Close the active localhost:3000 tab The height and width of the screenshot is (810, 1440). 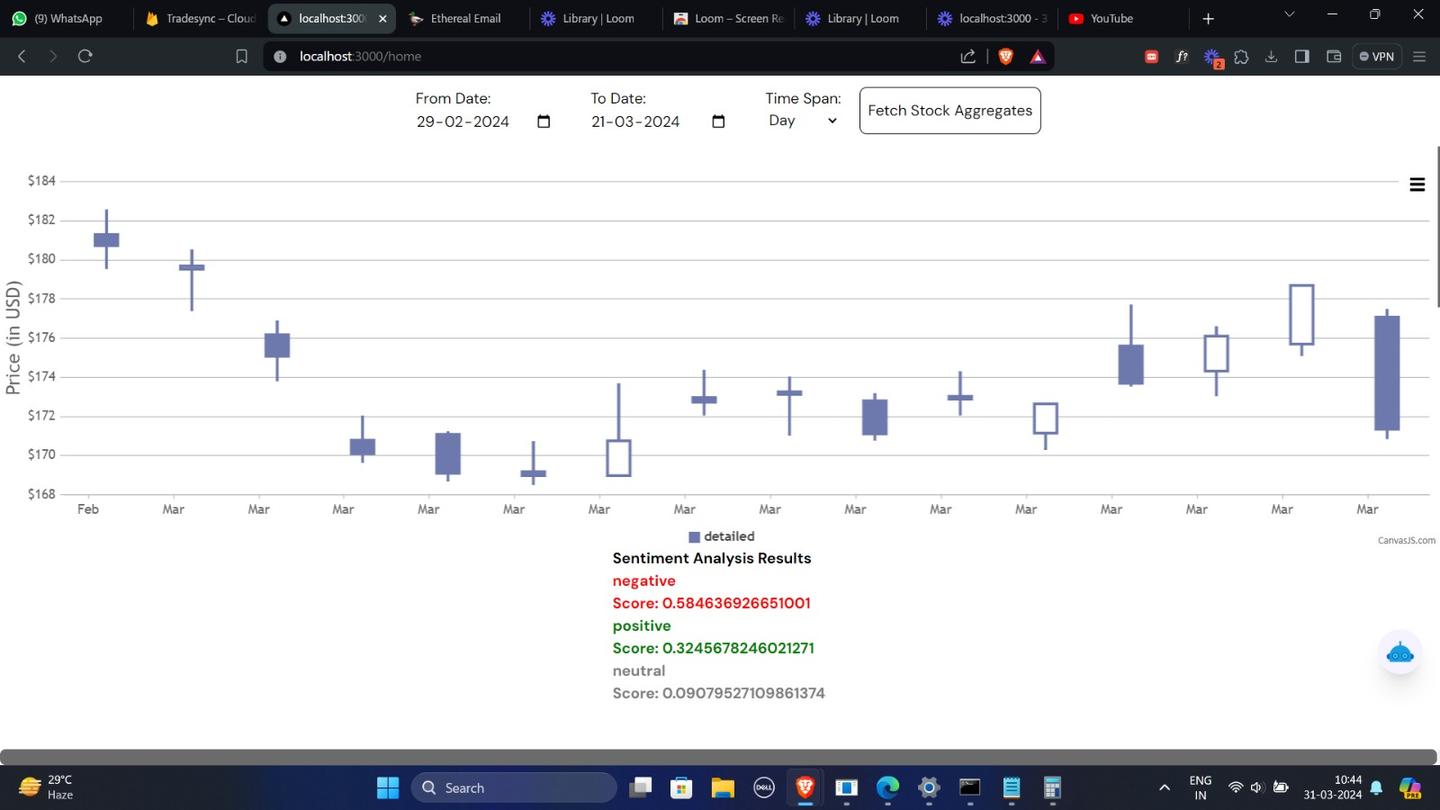[x=382, y=19]
